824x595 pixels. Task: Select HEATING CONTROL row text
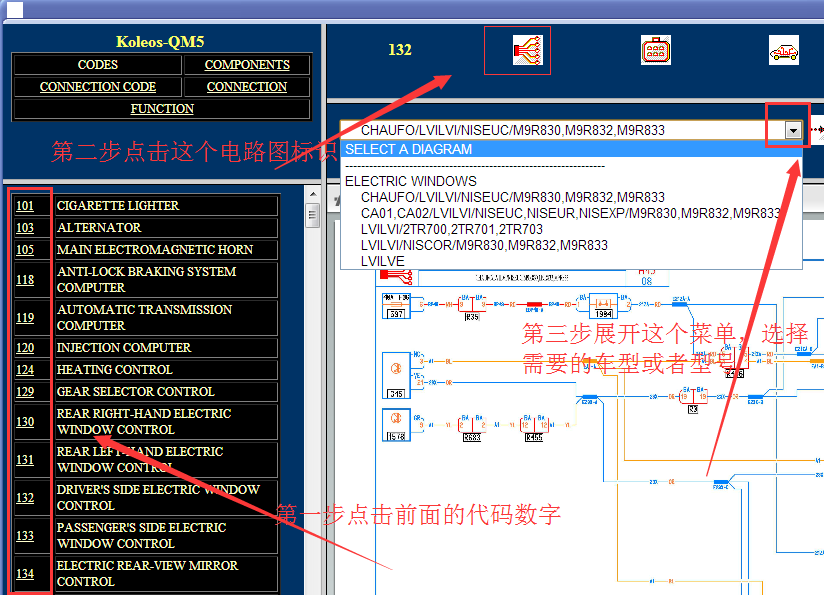click(114, 370)
